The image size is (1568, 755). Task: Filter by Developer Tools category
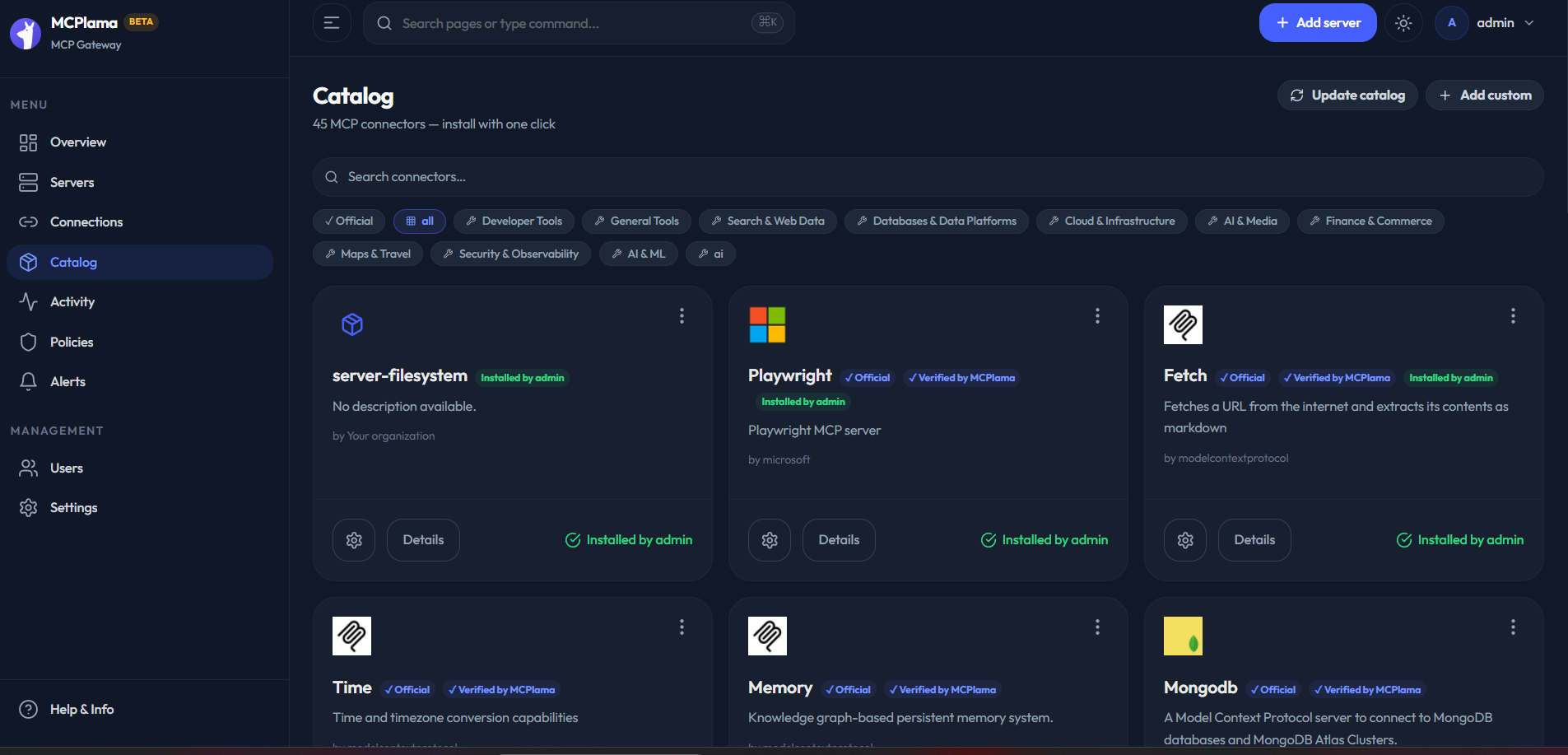514,221
